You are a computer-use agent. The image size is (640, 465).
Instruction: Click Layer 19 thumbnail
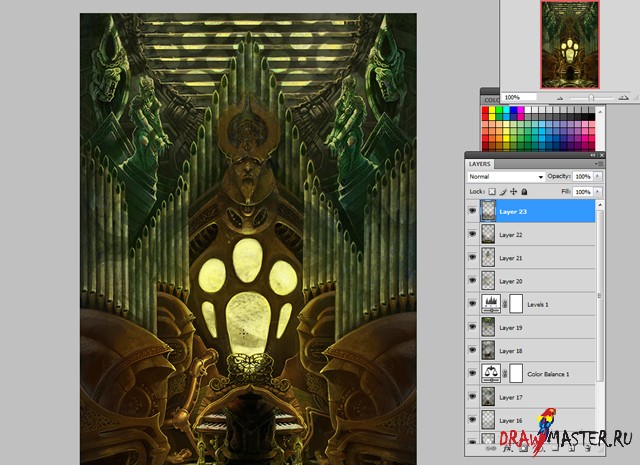click(x=488, y=327)
